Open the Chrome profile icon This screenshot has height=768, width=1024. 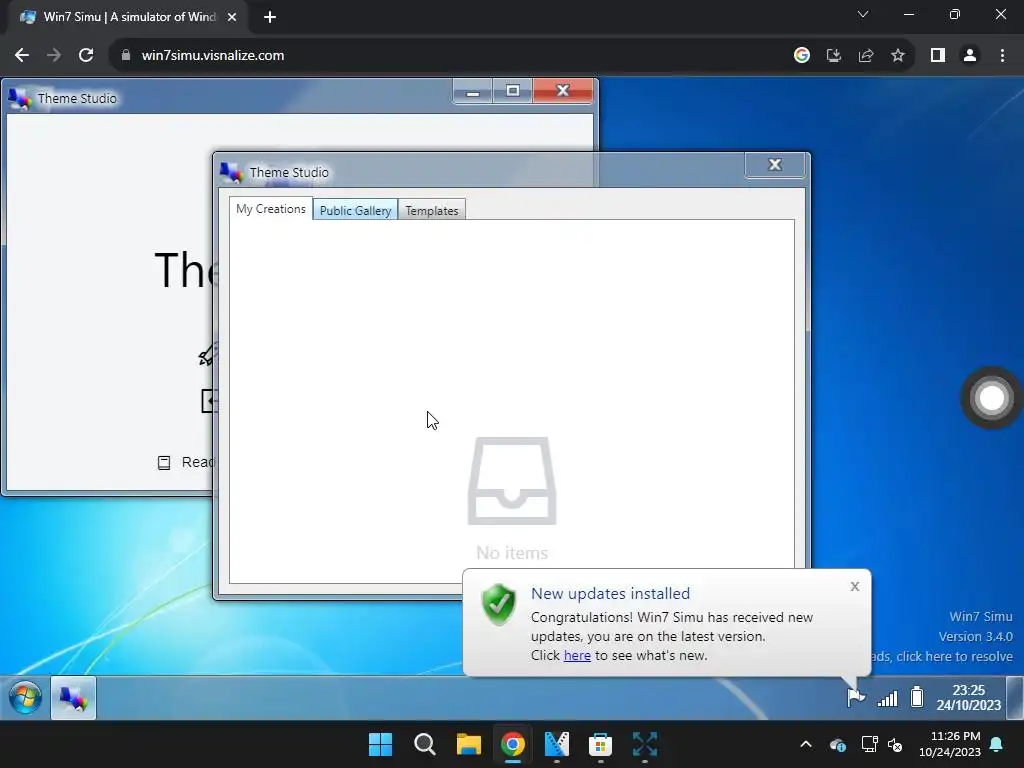970,56
